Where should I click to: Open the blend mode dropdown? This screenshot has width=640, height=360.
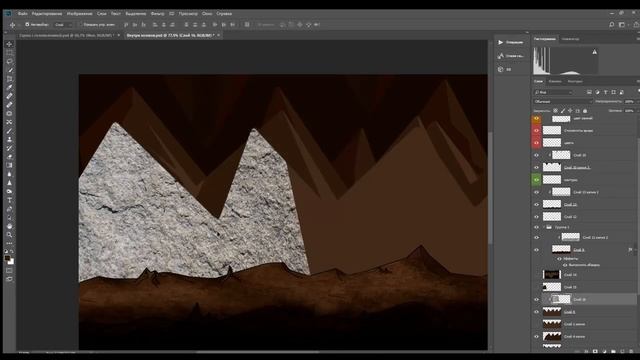click(x=562, y=102)
